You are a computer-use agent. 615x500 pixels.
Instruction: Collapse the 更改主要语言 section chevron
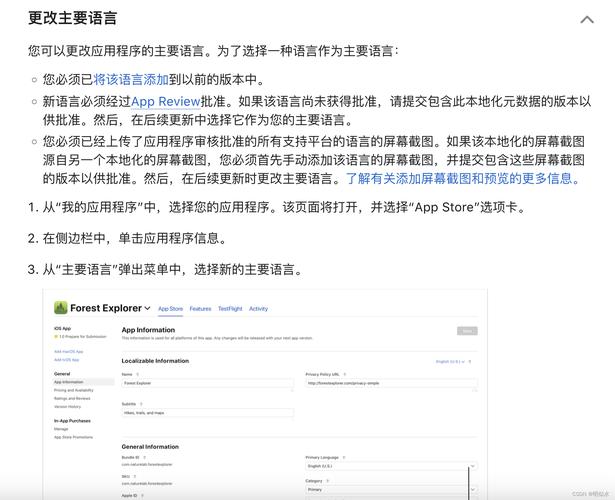587,20
